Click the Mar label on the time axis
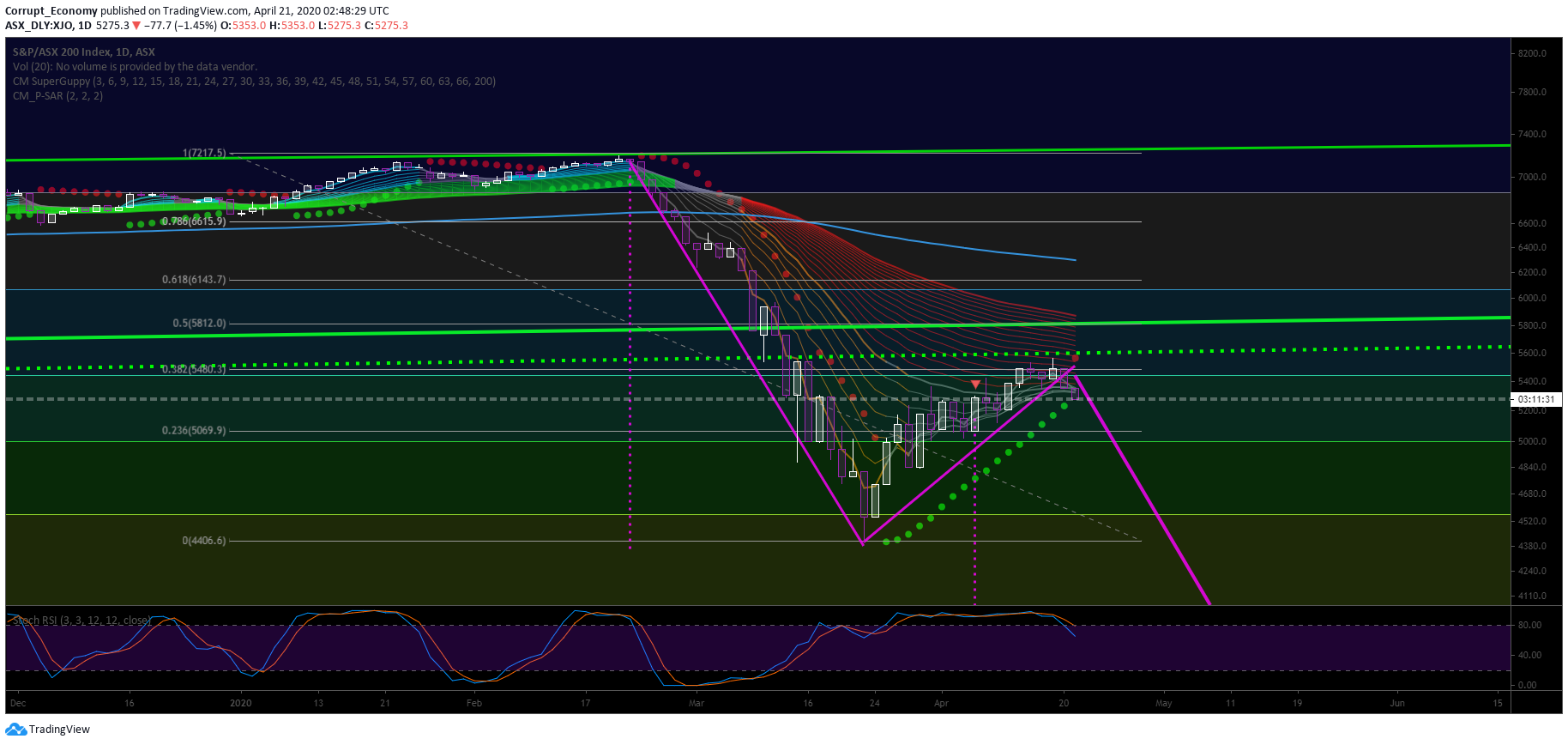1568x745 pixels. point(697,704)
